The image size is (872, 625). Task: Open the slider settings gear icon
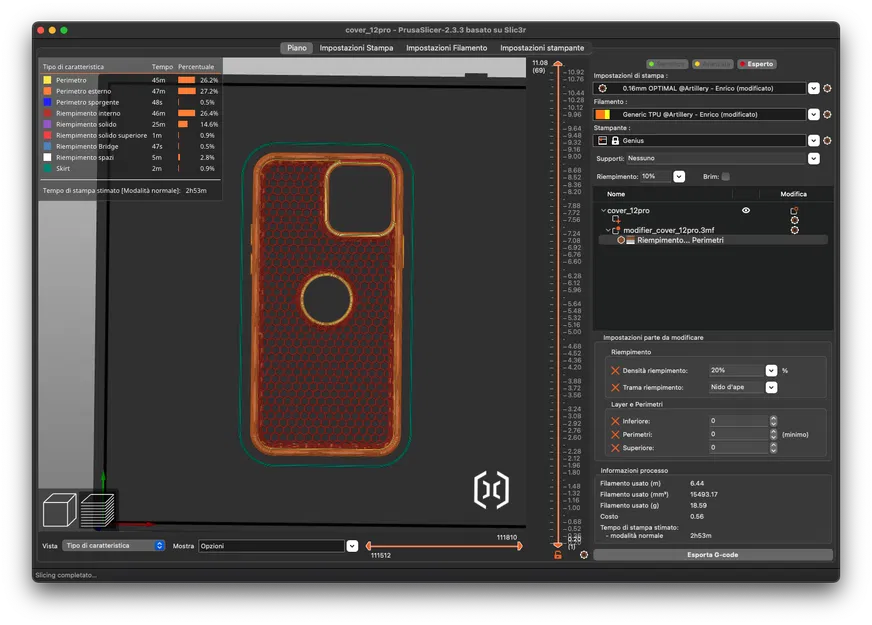point(583,555)
